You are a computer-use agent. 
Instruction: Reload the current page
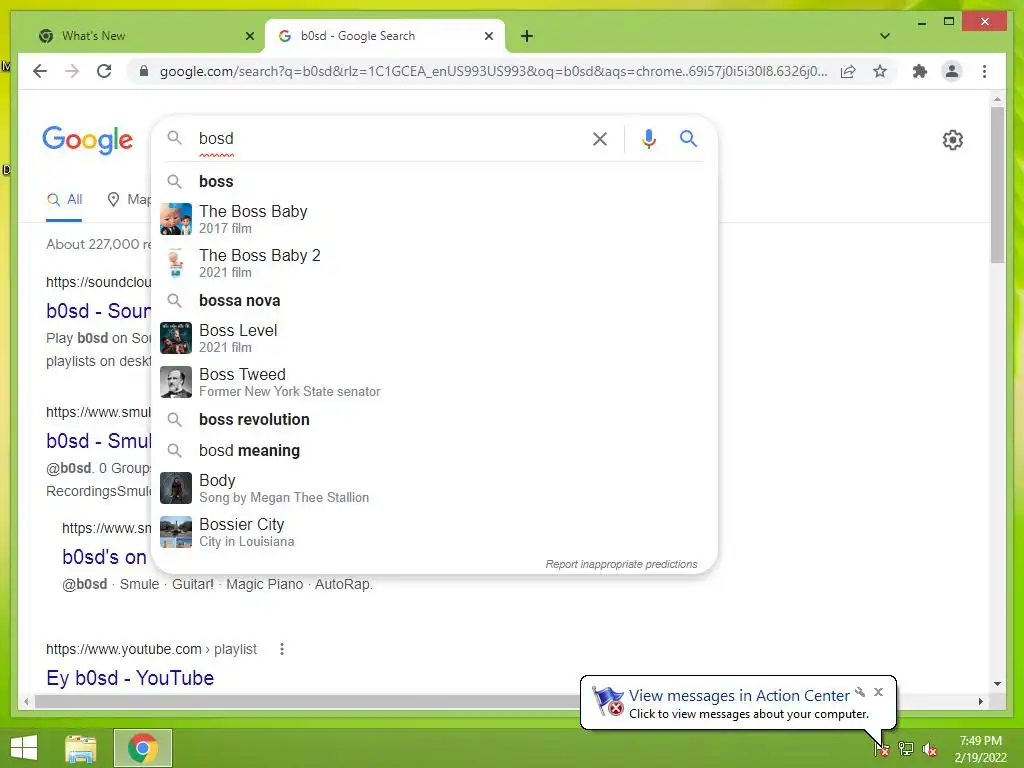104,71
